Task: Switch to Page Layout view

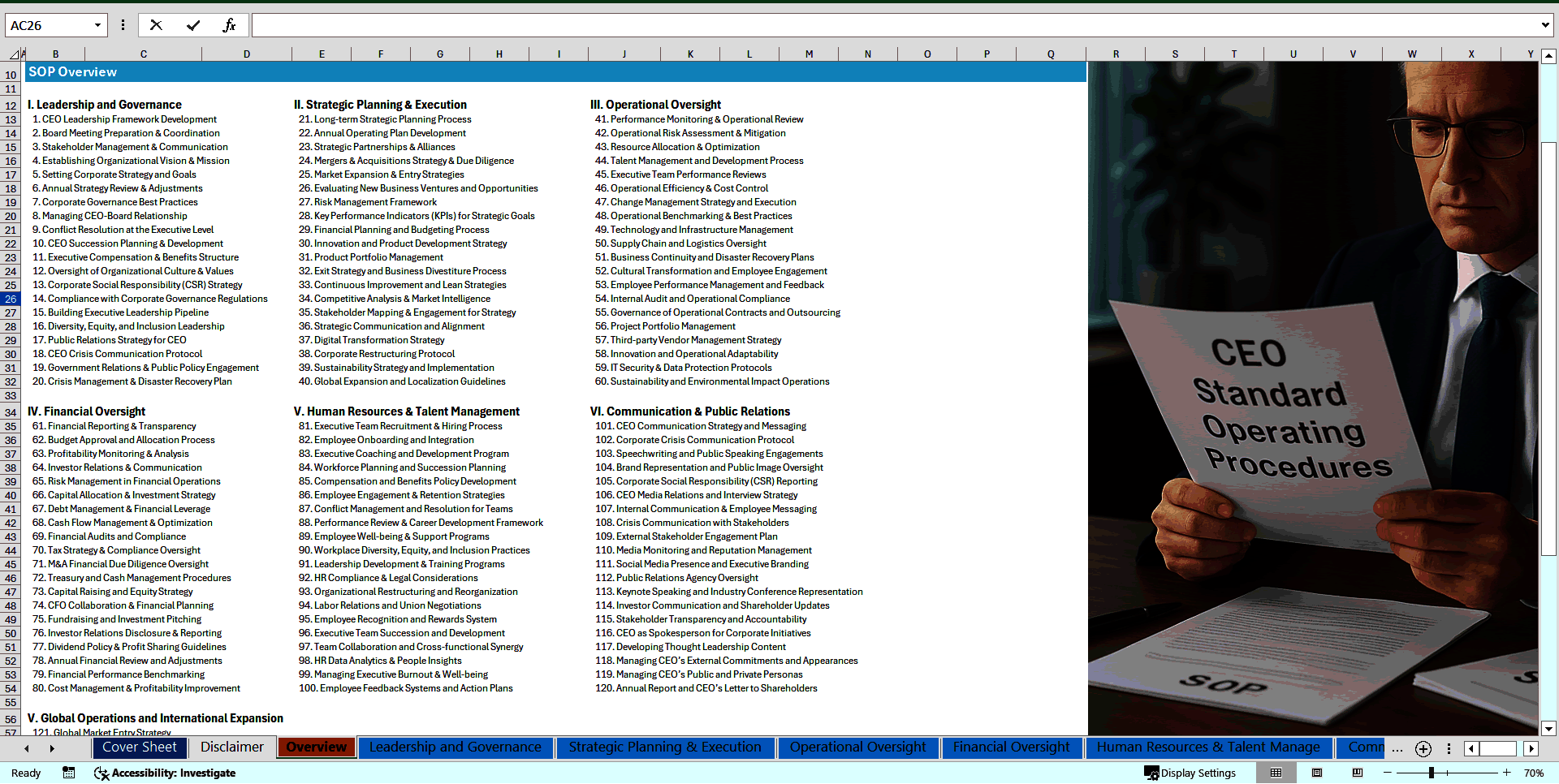Action: click(1317, 773)
